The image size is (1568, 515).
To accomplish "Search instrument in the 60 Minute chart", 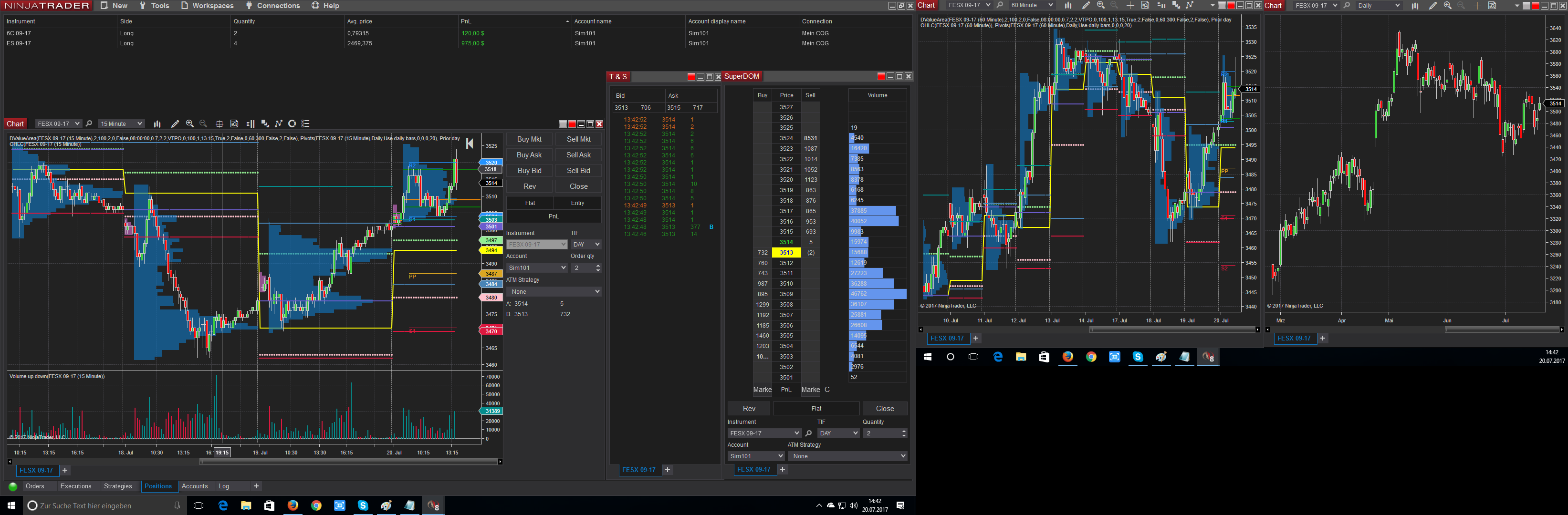I will (x=1000, y=5).
